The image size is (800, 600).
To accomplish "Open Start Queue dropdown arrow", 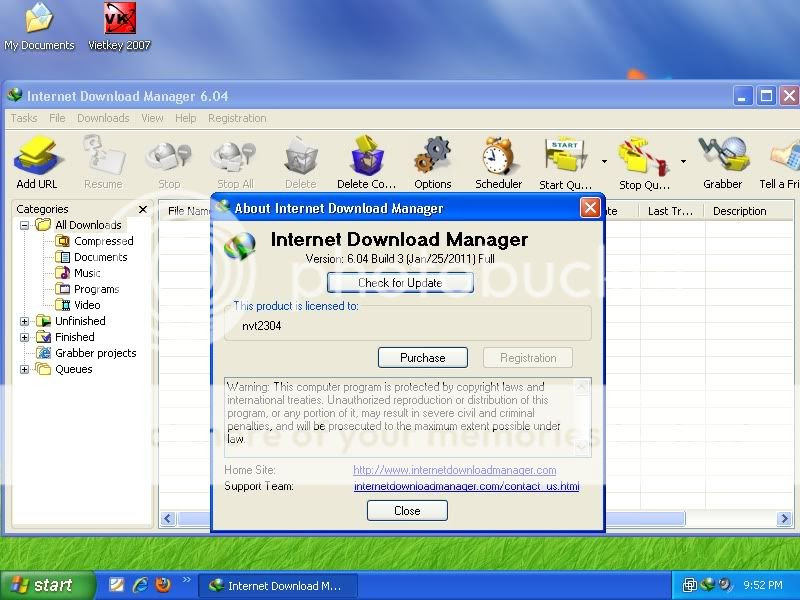I will click(604, 161).
